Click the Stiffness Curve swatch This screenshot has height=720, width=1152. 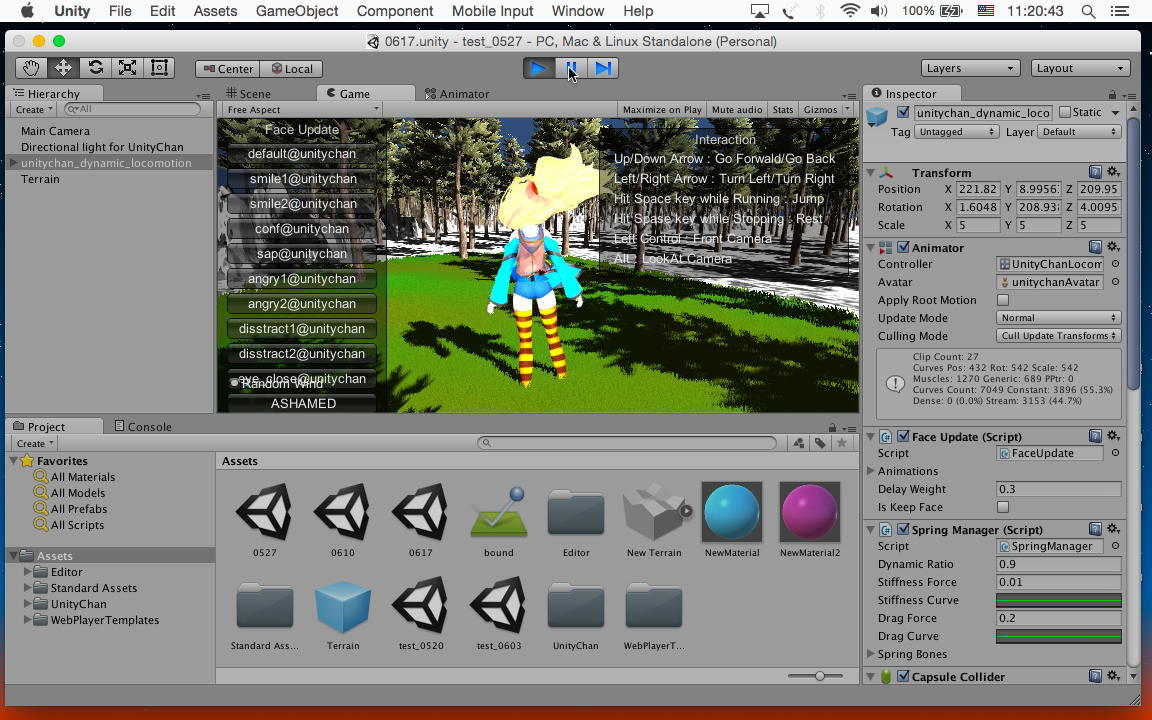pyautogui.click(x=1059, y=600)
